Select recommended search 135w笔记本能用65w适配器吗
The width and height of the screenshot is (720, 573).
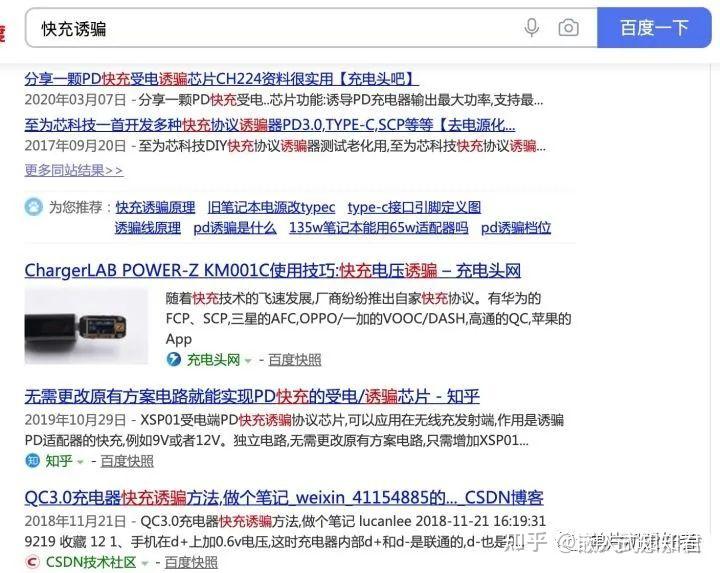click(x=378, y=228)
